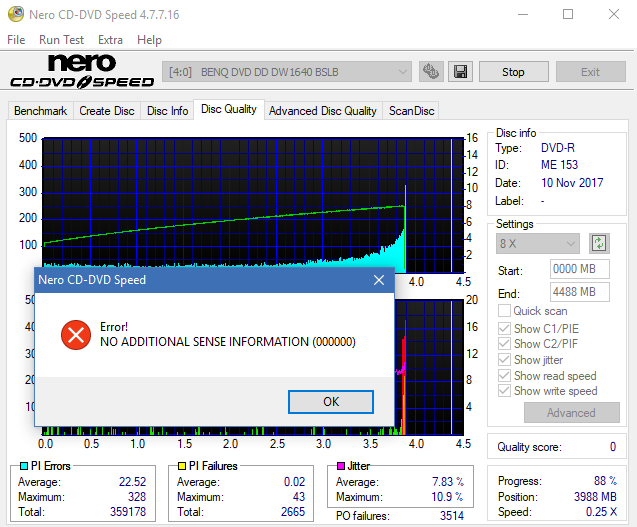Viewport: 637px width, 527px height.
Task: Switch to the ScanDisc tab
Action: [412, 111]
